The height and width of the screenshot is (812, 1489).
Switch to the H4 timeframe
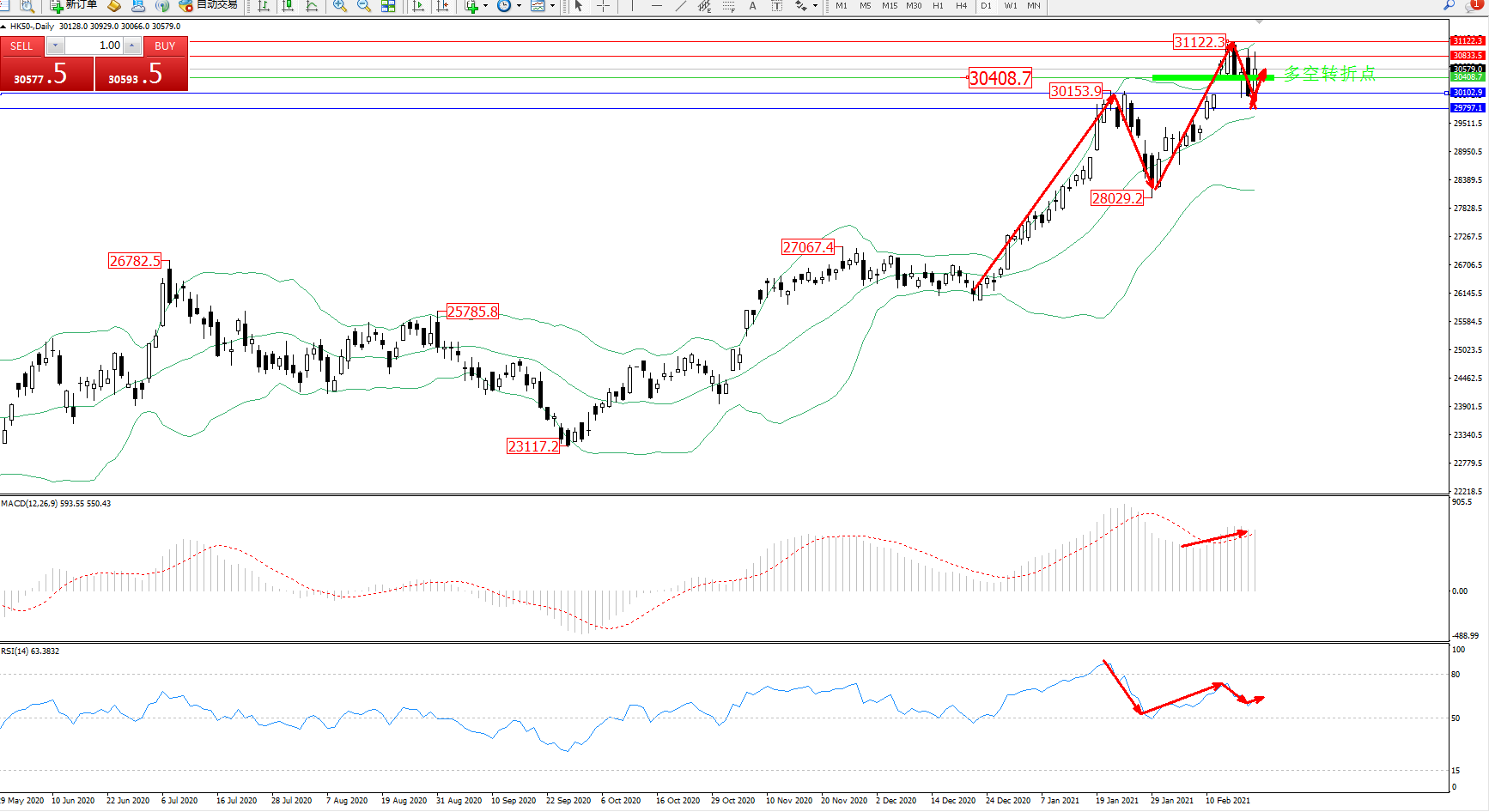962,6
